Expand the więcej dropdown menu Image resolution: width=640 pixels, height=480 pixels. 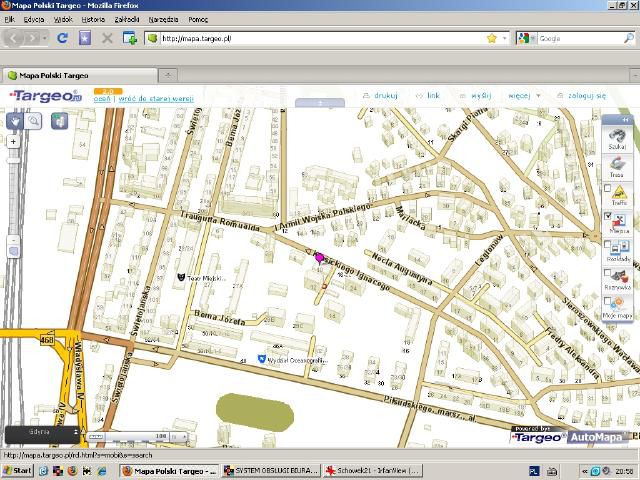pos(524,96)
